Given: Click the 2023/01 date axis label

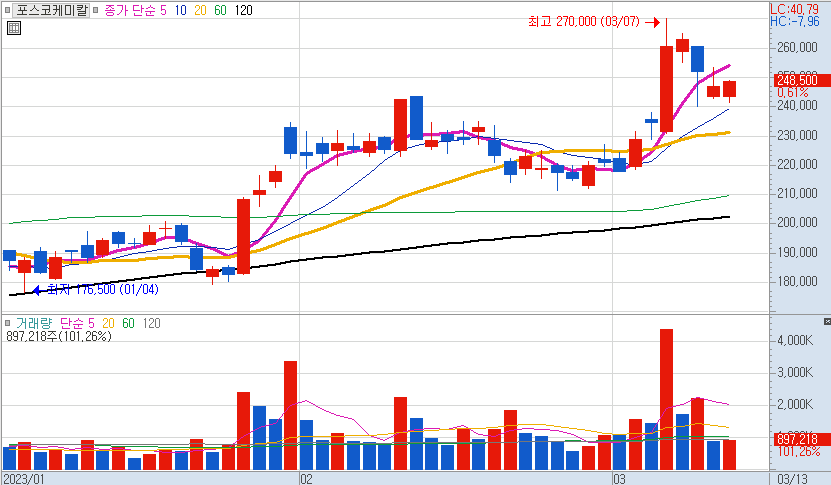Looking at the screenshot, I should 23,479.
